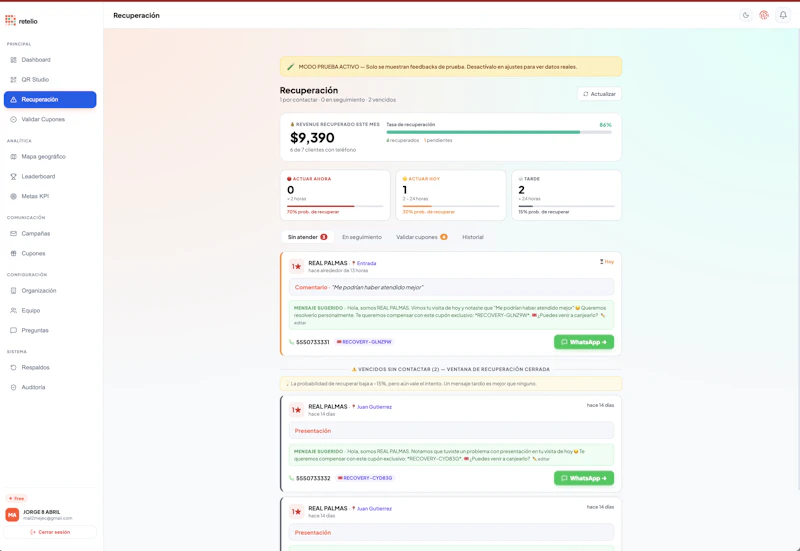Click phone number 5550733331
The width and height of the screenshot is (800, 551).
(313, 342)
